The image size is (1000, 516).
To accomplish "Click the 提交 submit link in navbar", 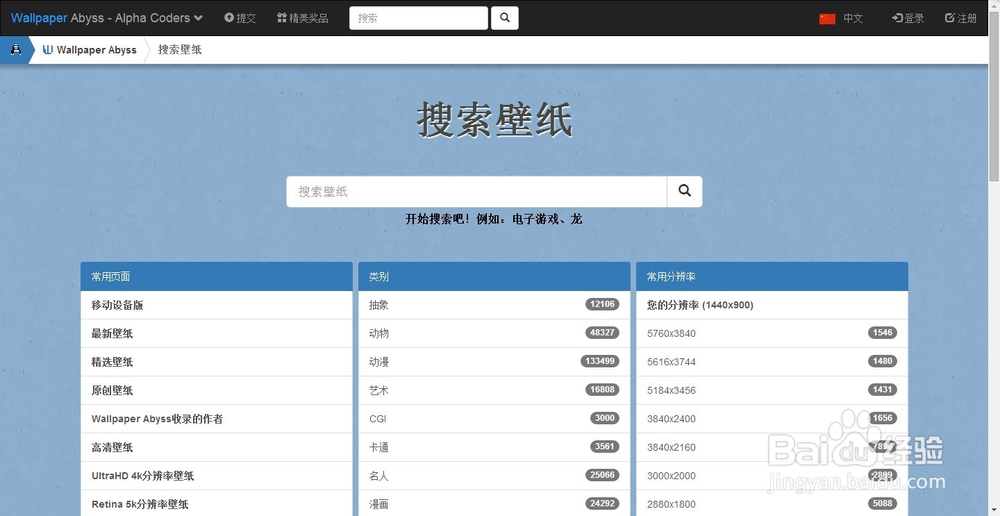I will coord(240,18).
